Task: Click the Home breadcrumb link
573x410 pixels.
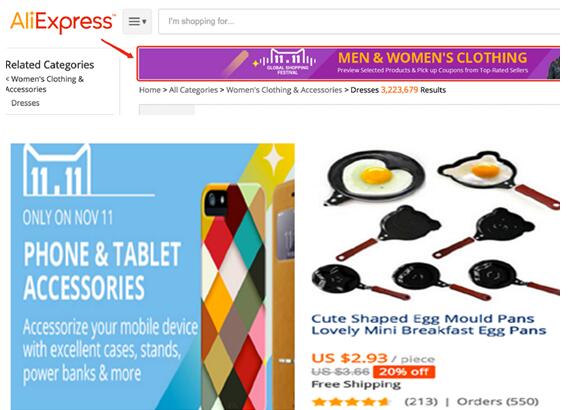Action: 149,90
